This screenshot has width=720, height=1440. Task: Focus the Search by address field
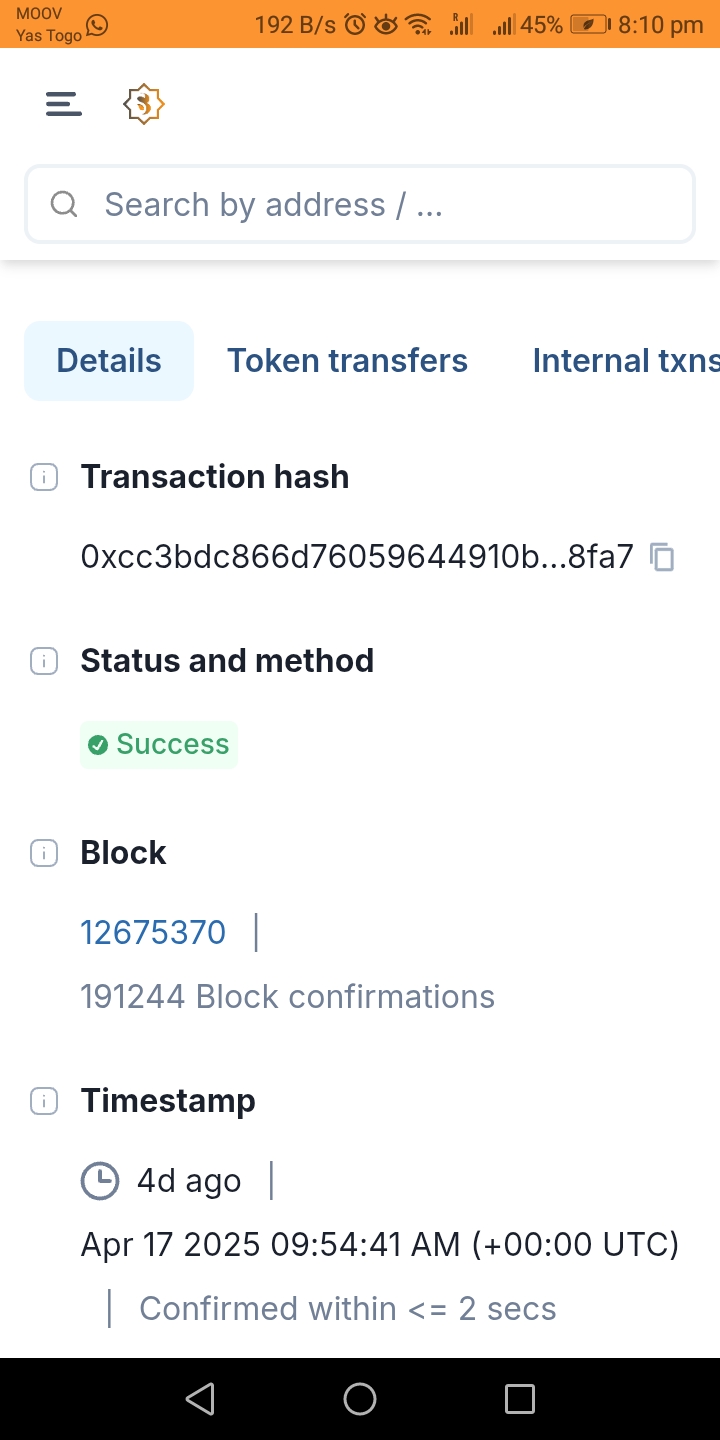(380, 205)
